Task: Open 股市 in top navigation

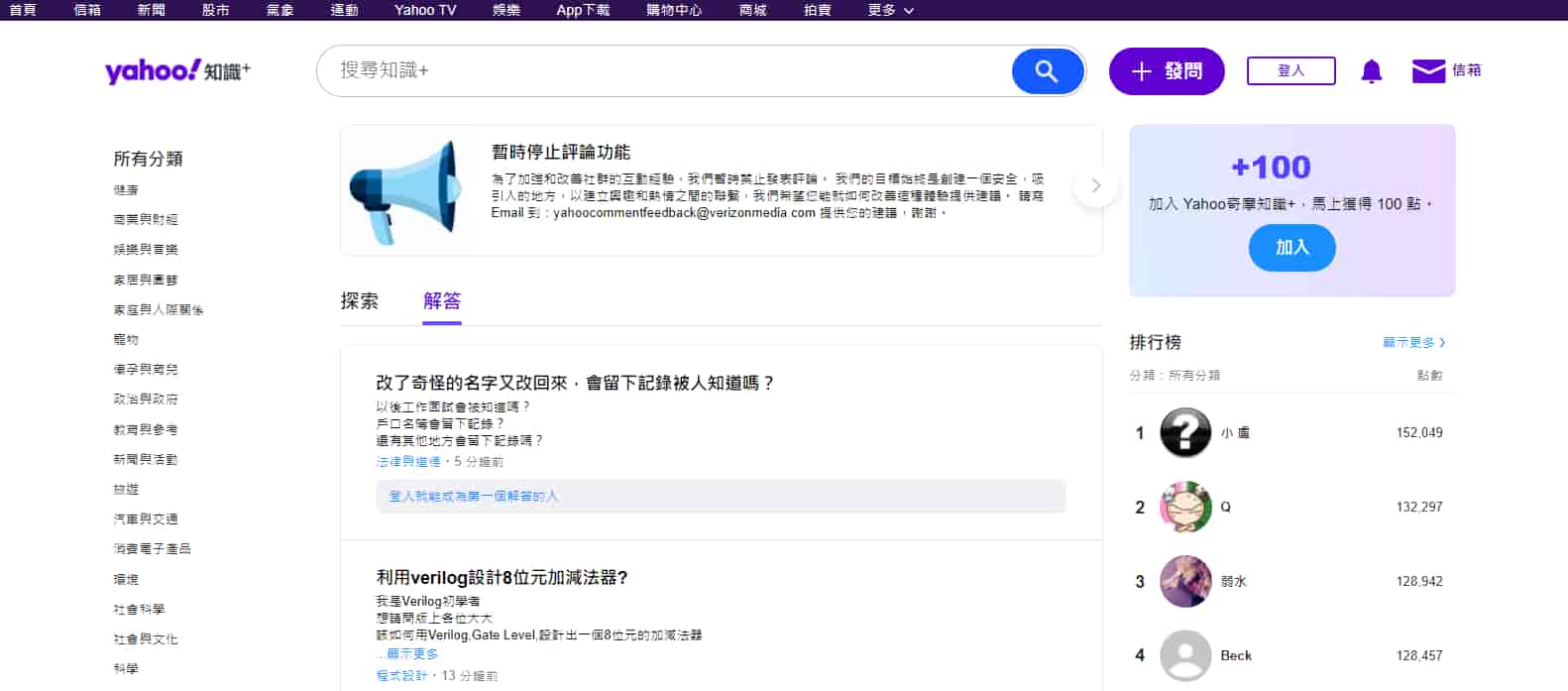Action: (x=216, y=10)
